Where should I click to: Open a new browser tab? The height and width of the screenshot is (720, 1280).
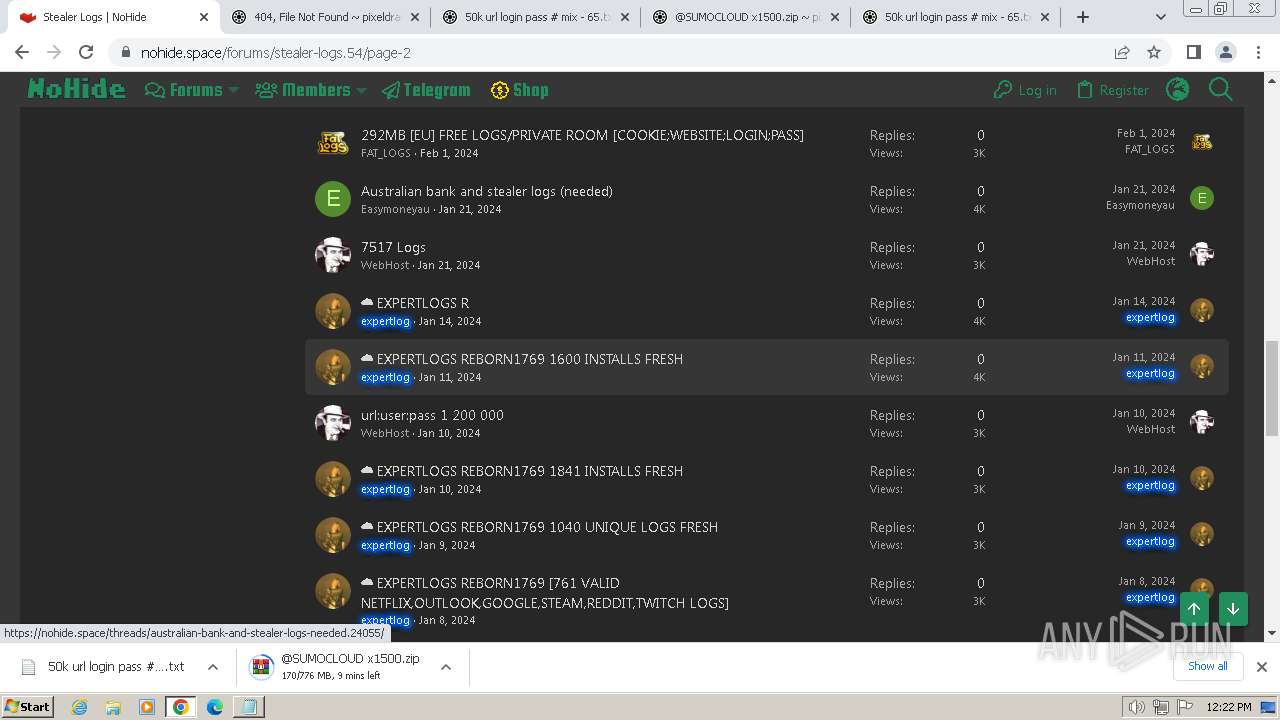(1083, 17)
